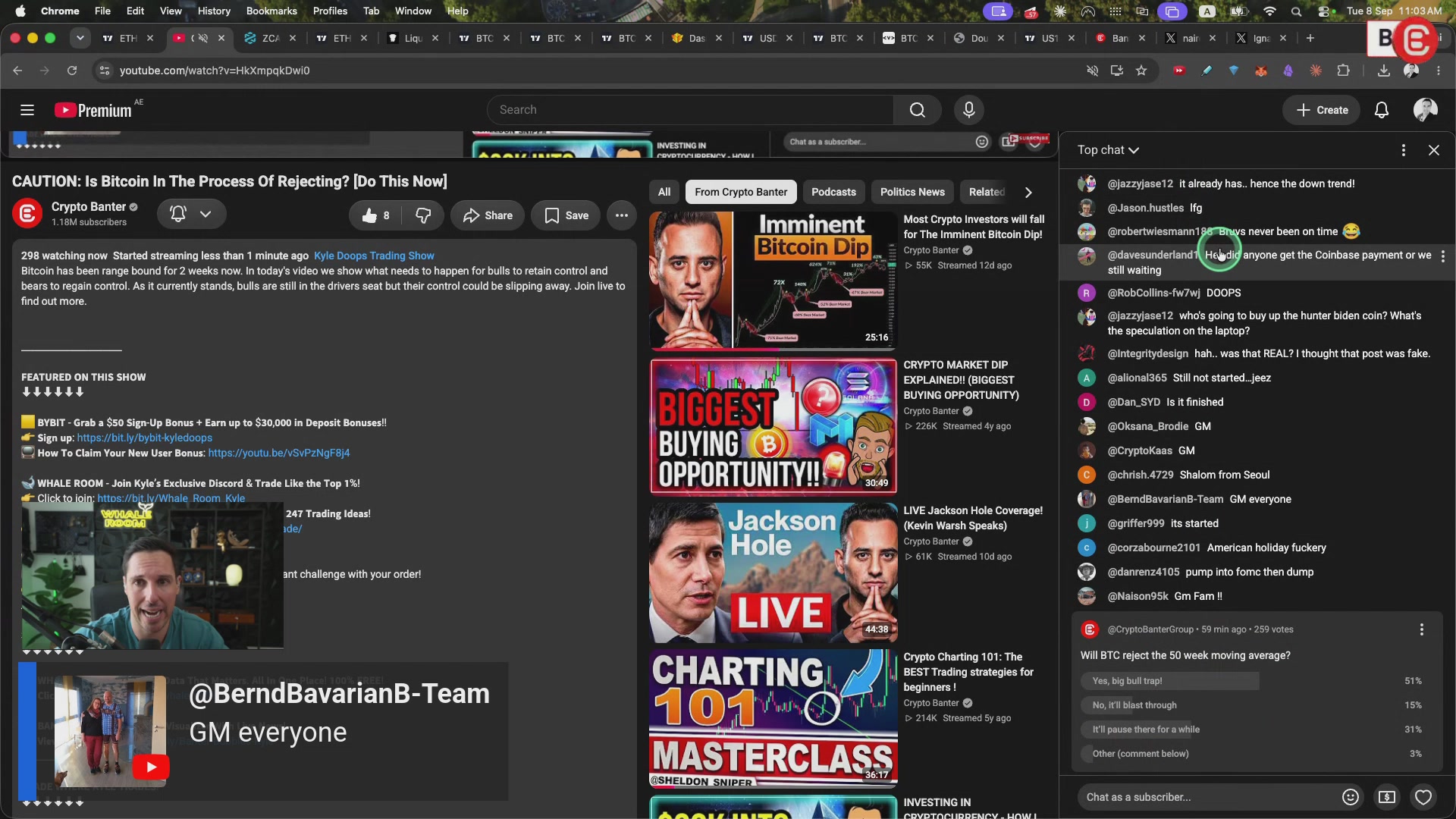The image size is (1456, 819).
Task: Click the search magnifier button
Action: (x=918, y=110)
